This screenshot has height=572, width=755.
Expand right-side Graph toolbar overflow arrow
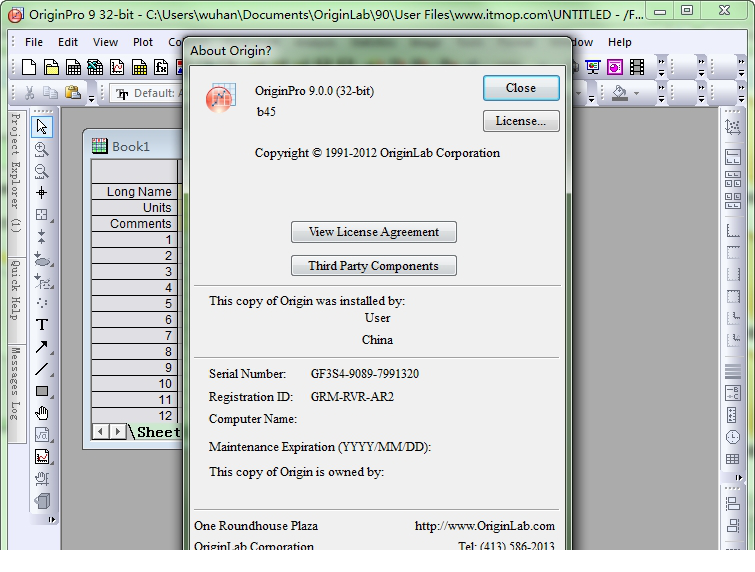pyautogui.click(x=738, y=478)
